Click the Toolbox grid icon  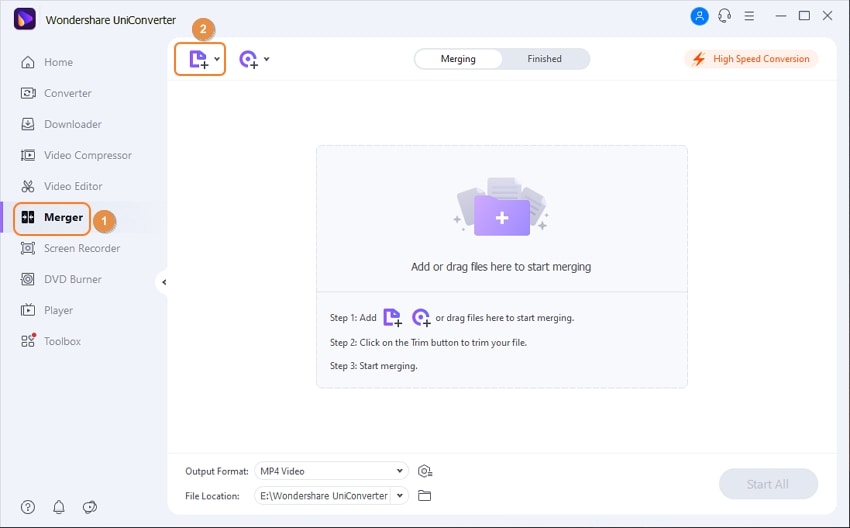coord(28,340)
